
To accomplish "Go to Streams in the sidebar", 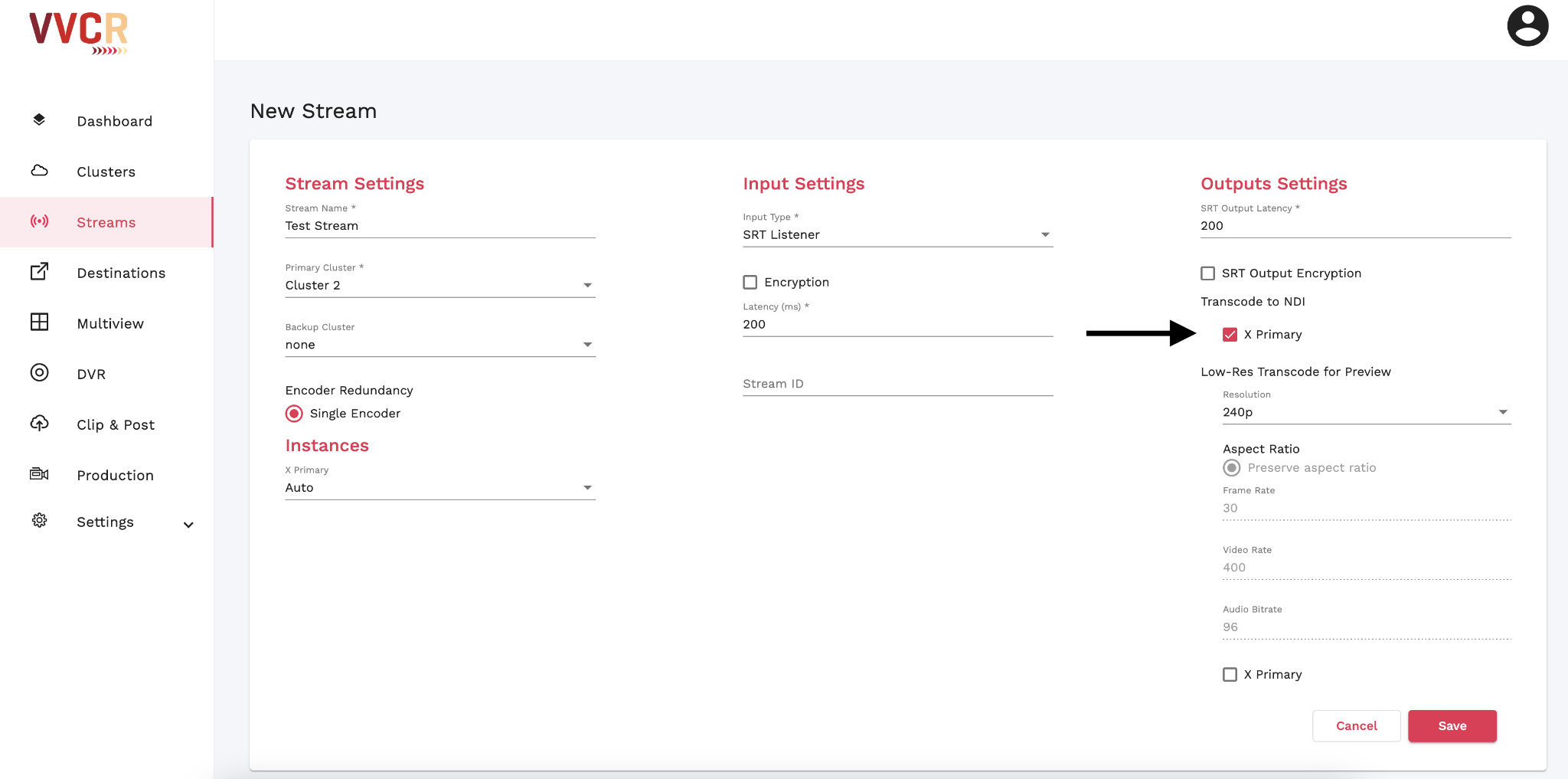I will tap(106, 222).
